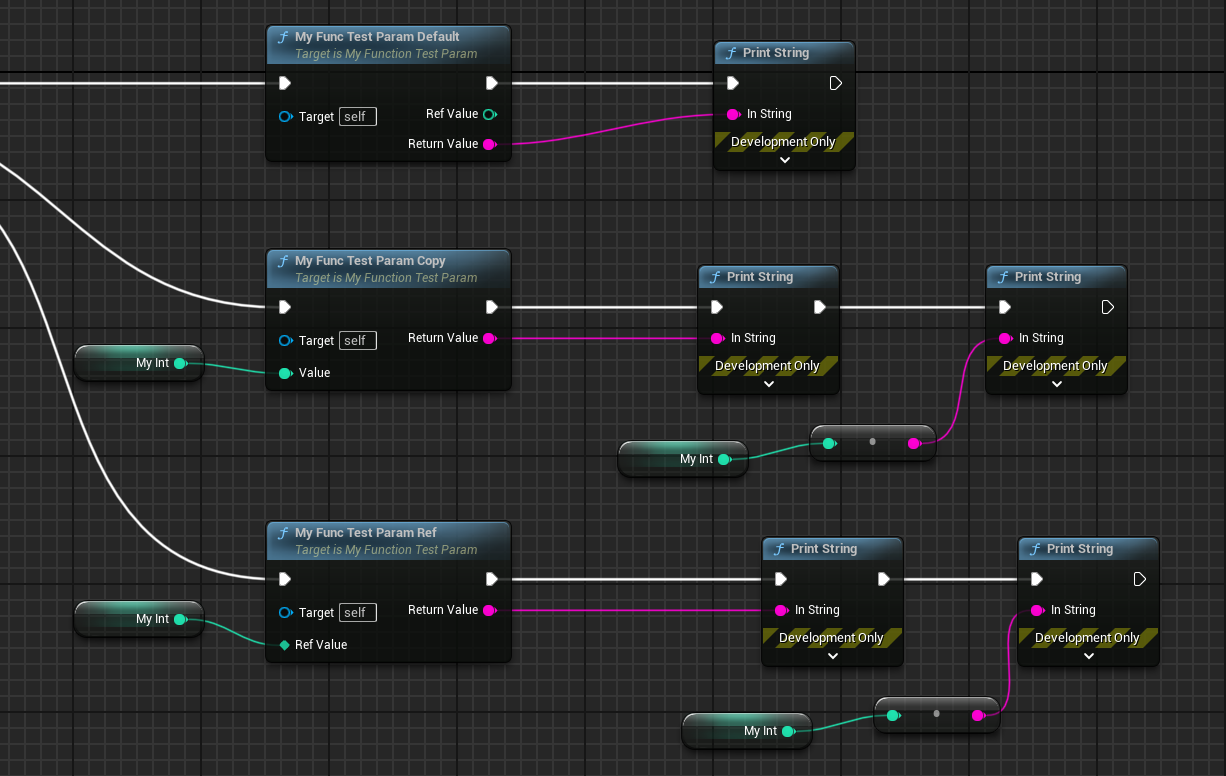This screenshot has height=776, width=1226.
Task: Click the self field on My Func Test Param Copy
Action: [357, 341]
